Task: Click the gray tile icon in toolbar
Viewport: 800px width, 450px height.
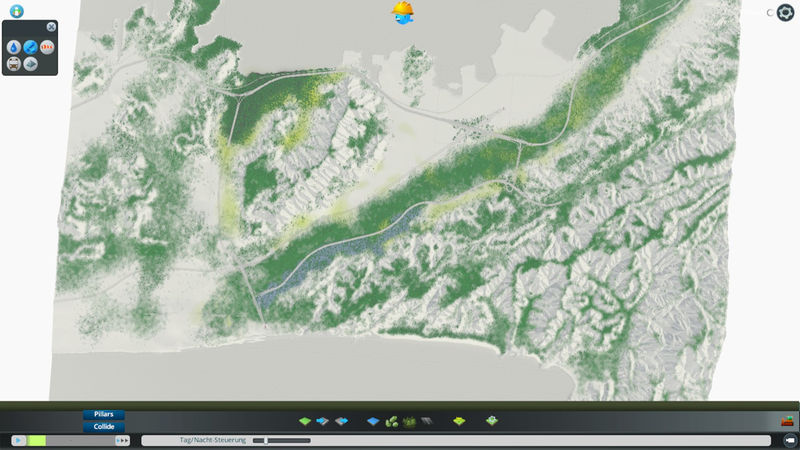Action: tap(427, 421)
